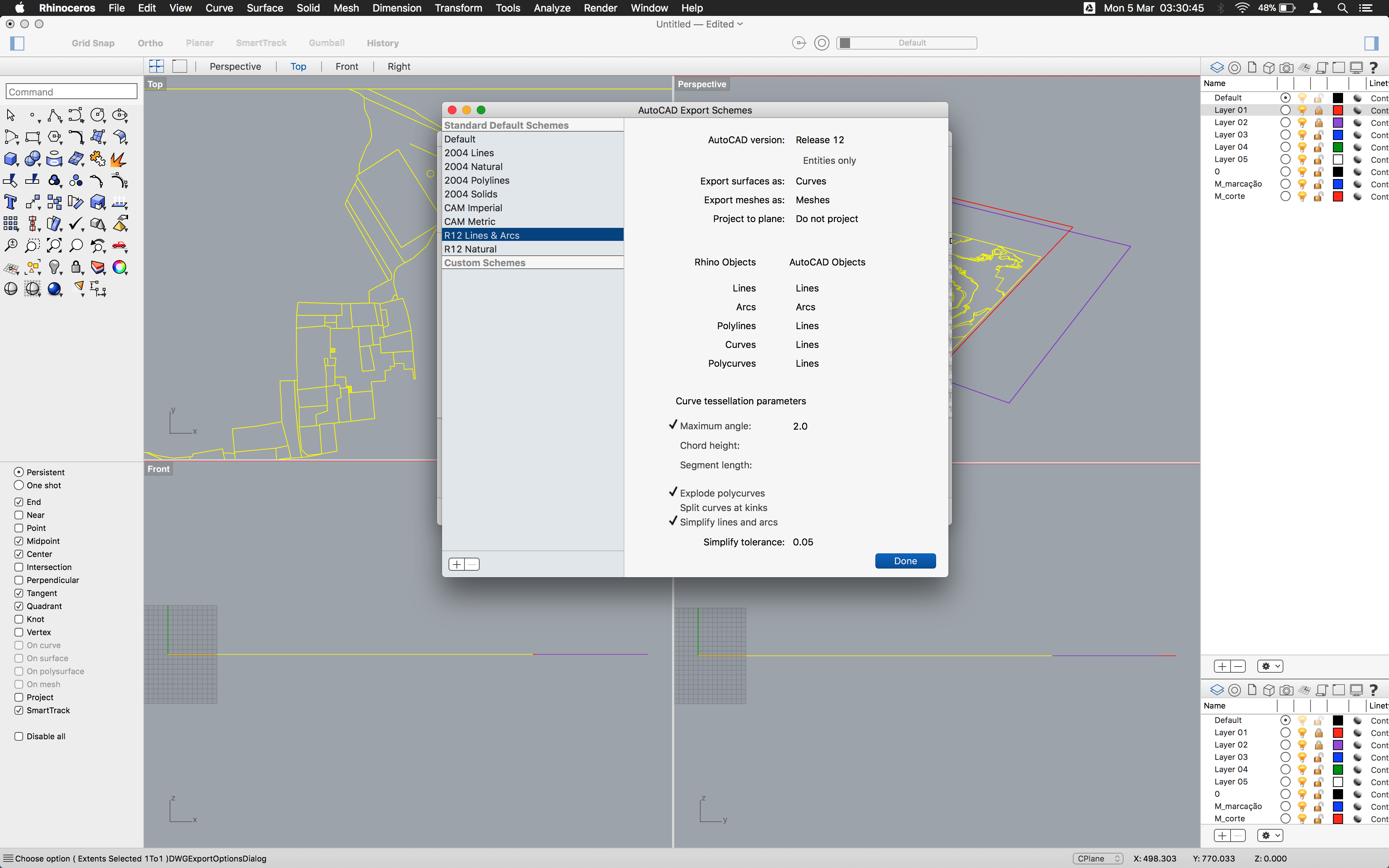1389x868 pixels.
Task: Enable the Vertex object snap
Action: (19, 632)
